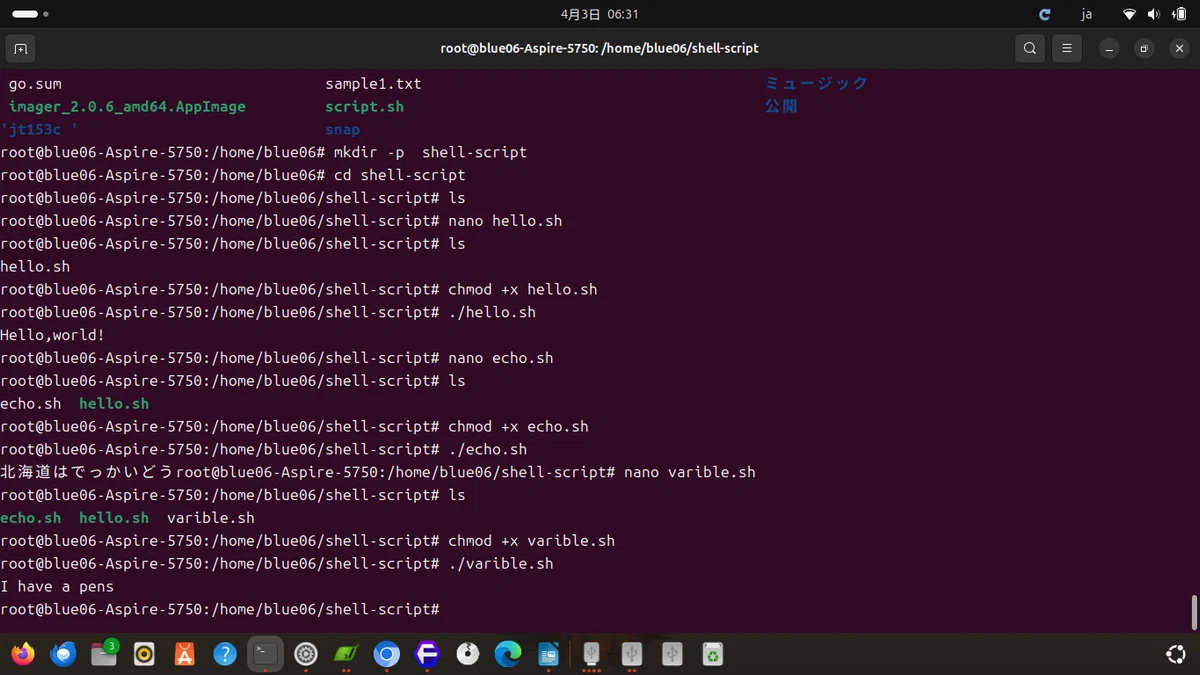The height and width of the screenshot is (675, 1200).
Task: Open a new terminal tab
Action: coord(19,48)
